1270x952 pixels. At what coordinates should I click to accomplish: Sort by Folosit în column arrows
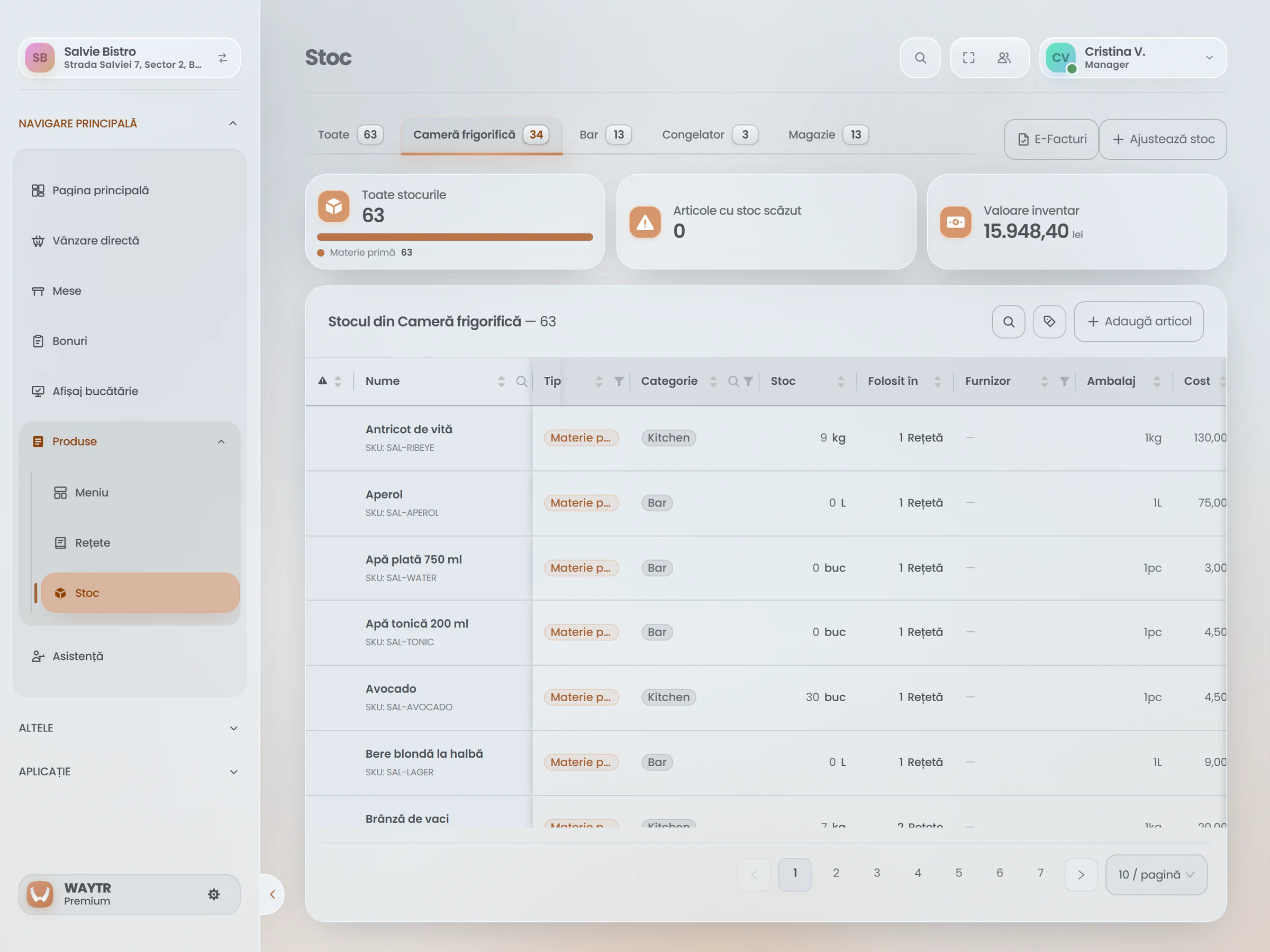[937, 381]
